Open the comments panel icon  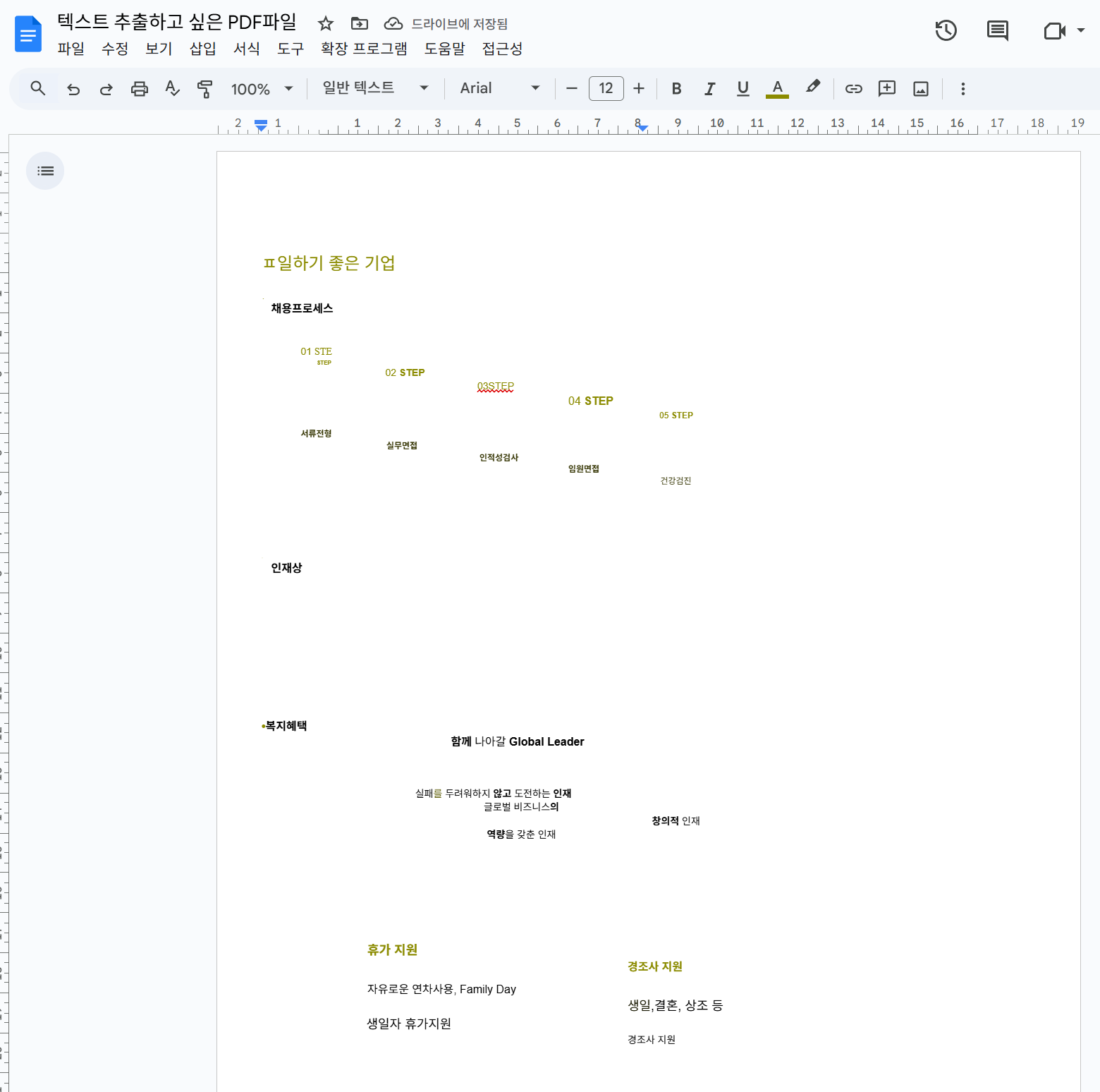point(997,30)
